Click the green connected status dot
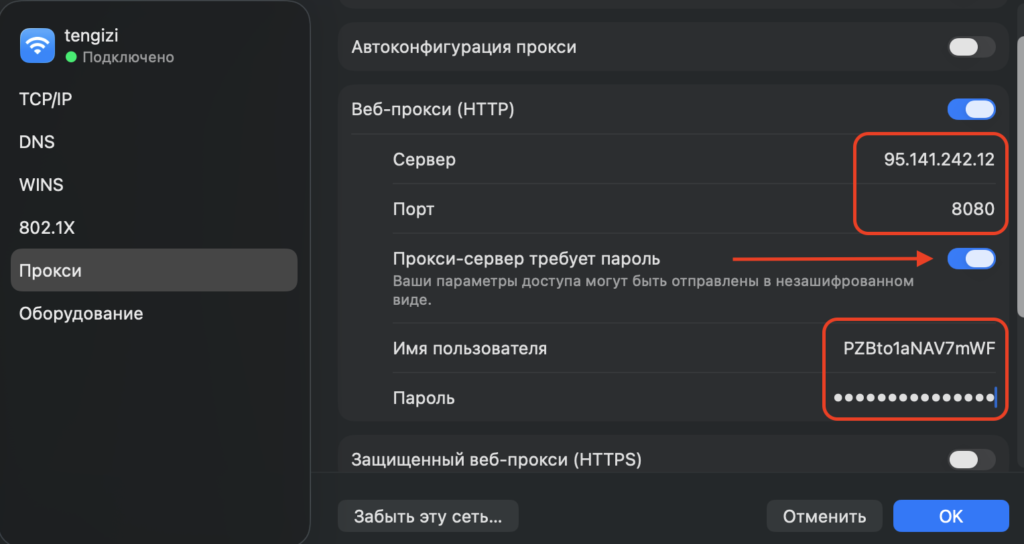 (x=71, y=58)
